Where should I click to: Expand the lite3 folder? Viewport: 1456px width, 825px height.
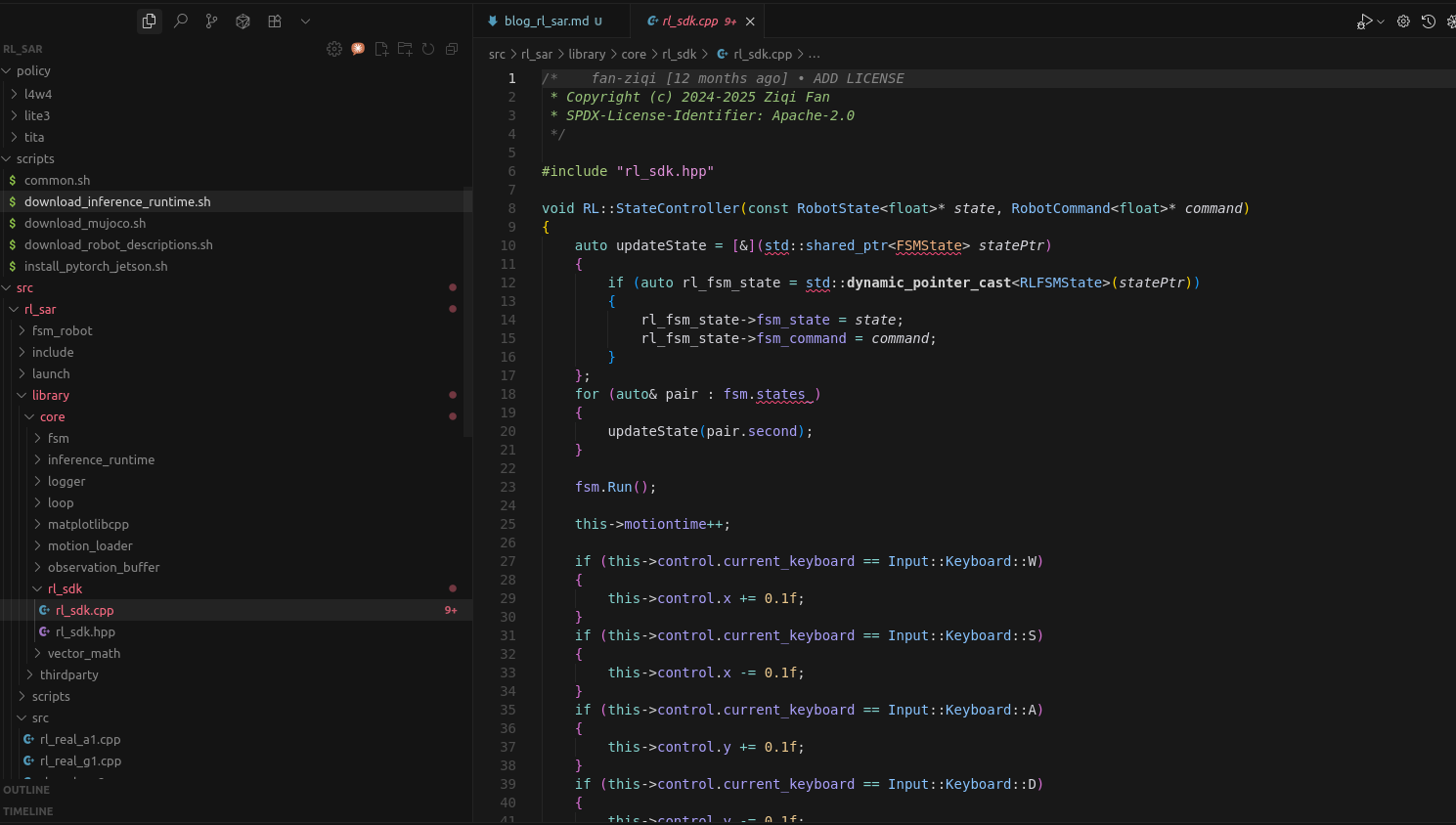coord(235,115)
